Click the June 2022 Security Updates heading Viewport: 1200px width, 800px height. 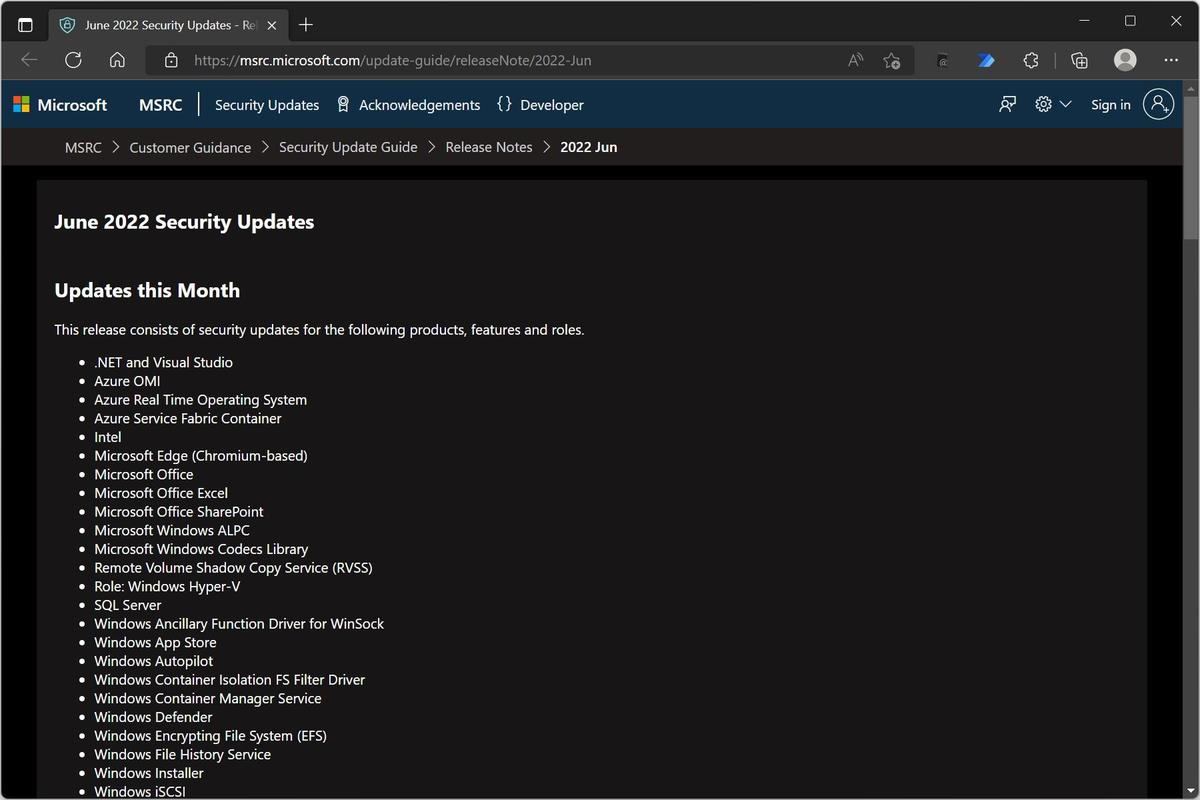pos(184,222)
